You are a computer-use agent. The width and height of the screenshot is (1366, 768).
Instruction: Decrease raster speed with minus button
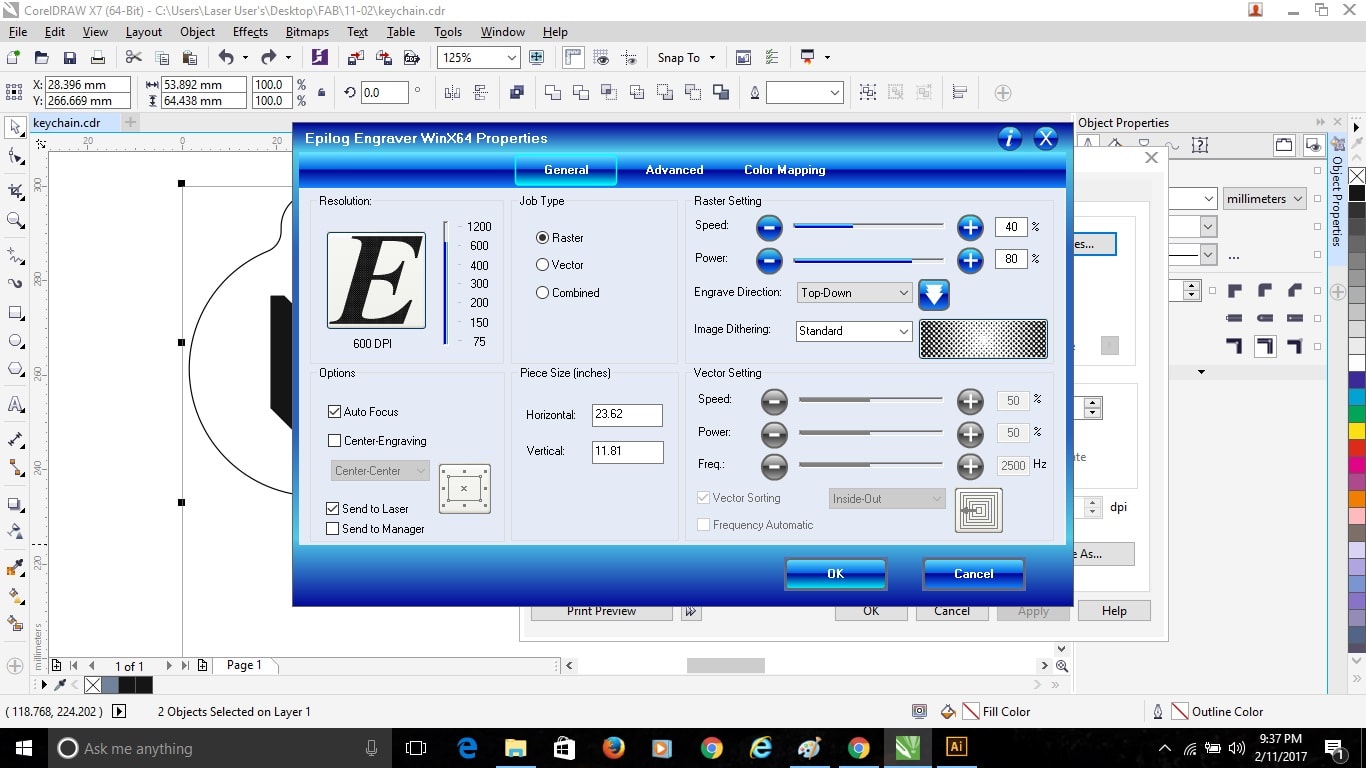[x=769, y=227]
